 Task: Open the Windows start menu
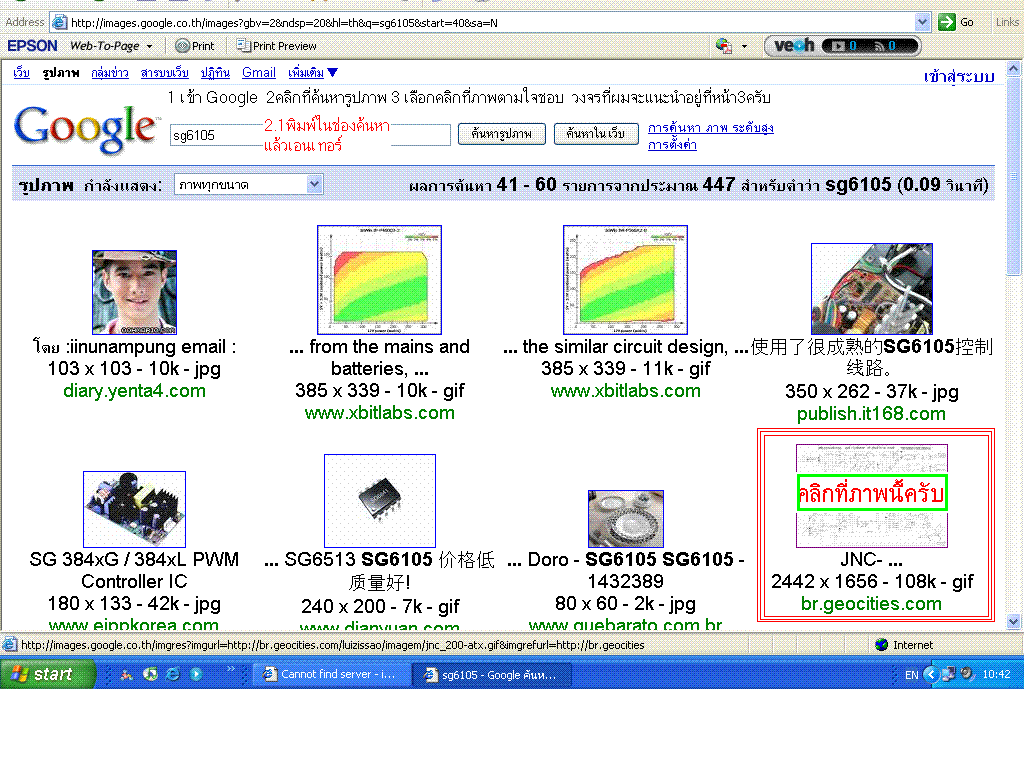click(48, 674)
